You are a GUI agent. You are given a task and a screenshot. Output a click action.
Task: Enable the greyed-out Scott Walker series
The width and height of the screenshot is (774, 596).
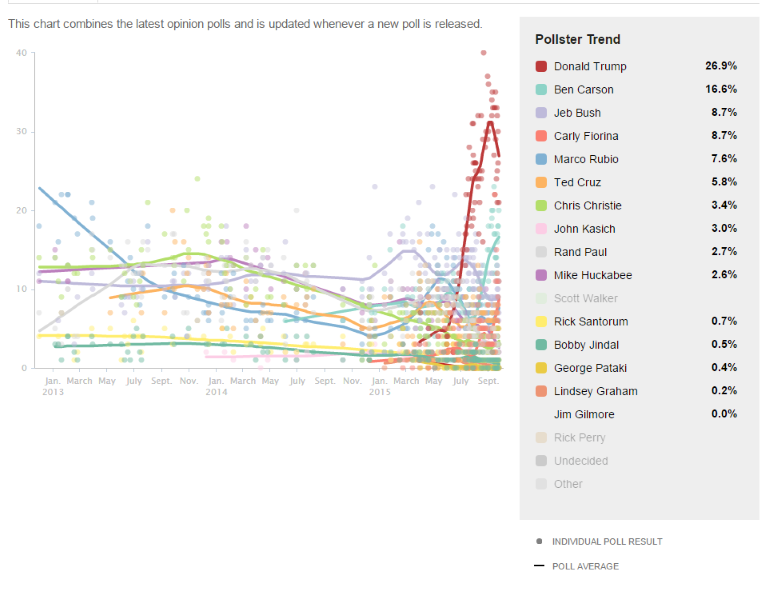(585, 298)
